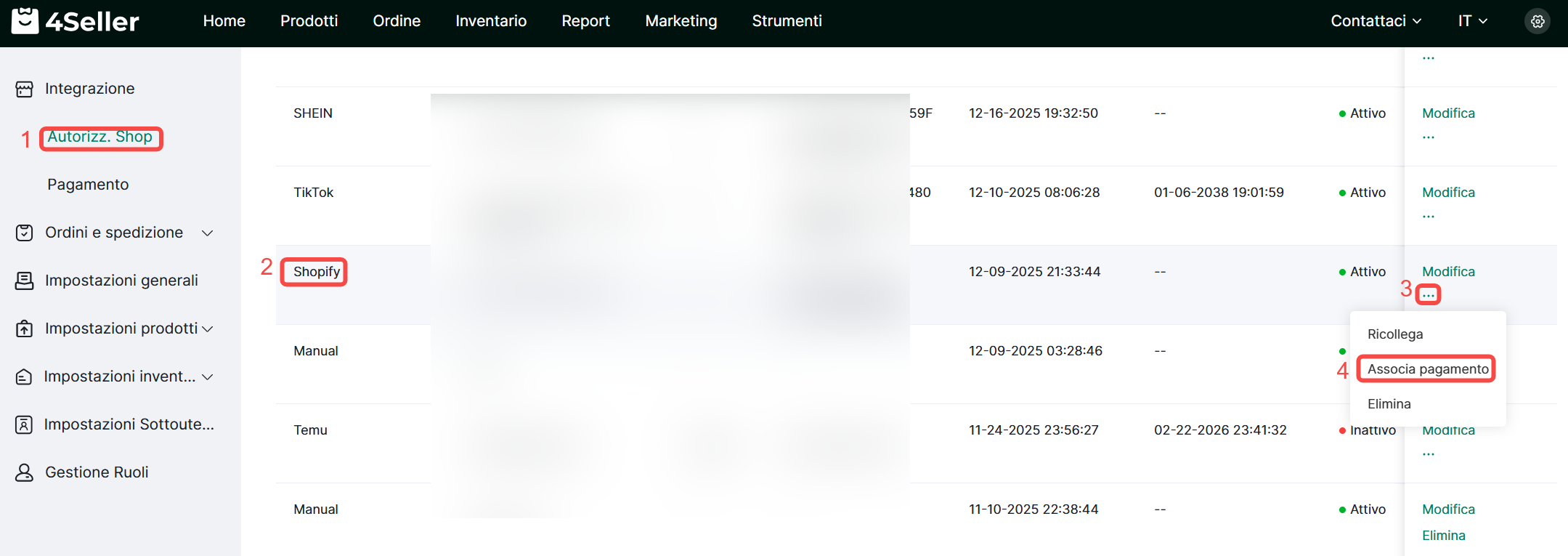Open the Inventario top menu
This screenshot has width=1568, height=556.
490,21
